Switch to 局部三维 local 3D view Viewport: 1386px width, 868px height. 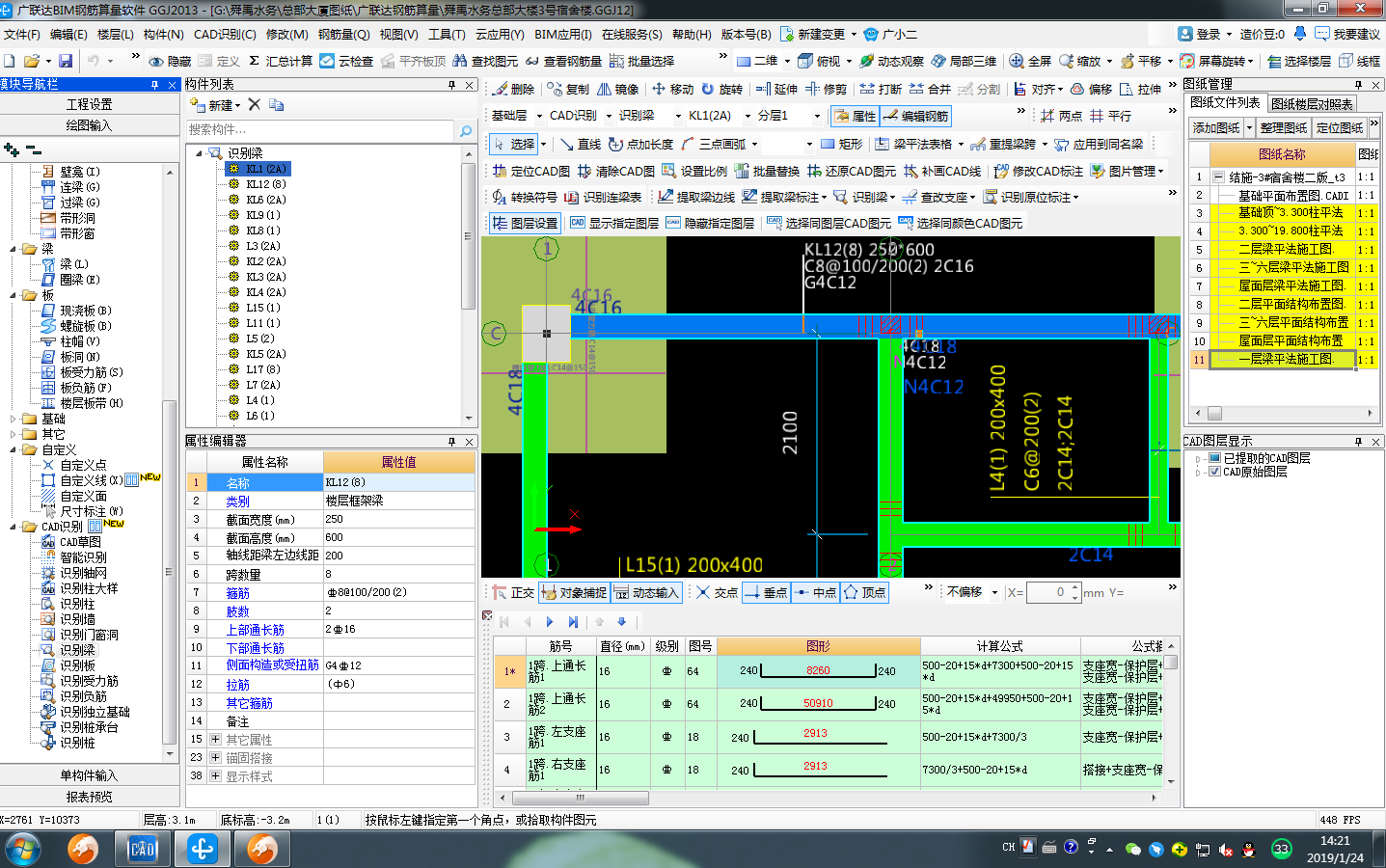click(x=964, y=61)
